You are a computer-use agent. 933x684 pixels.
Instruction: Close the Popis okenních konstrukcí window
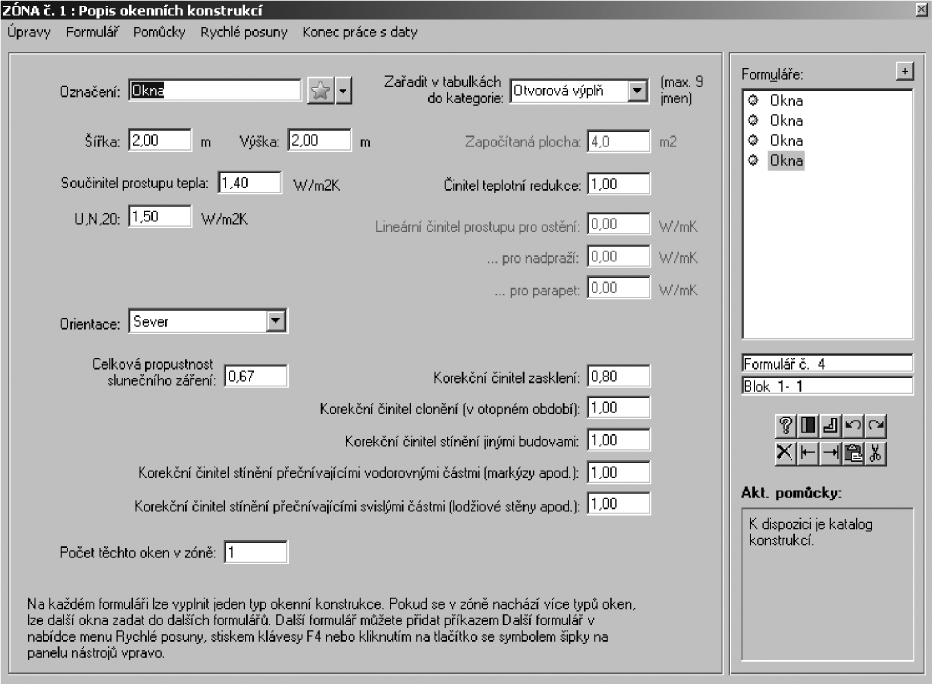pyautogui.click(x=922, y=10)
